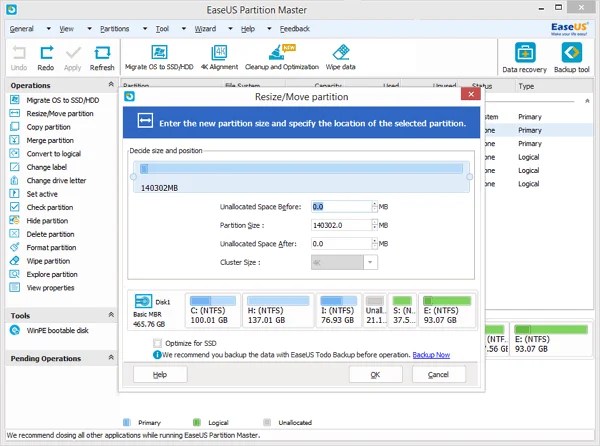Click the Cancel button
Image resolution: width=600 pixels, height=446 pixels.
(439, 374)
